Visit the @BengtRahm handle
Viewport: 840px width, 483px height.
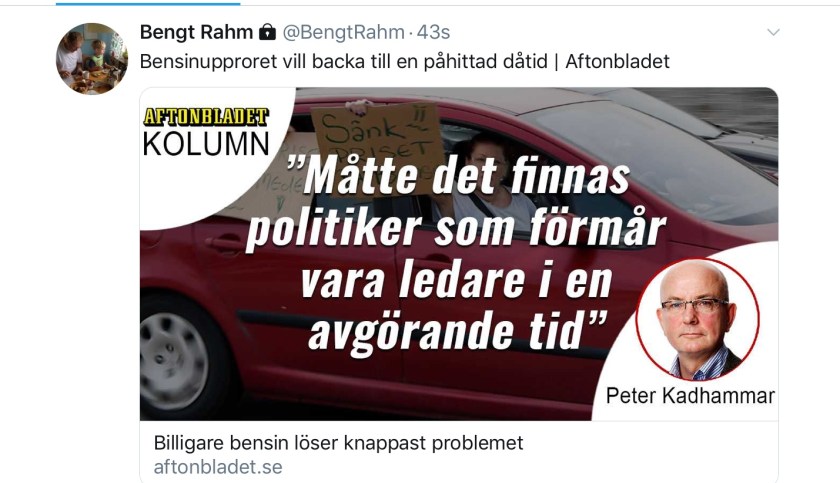pos(343,32)
